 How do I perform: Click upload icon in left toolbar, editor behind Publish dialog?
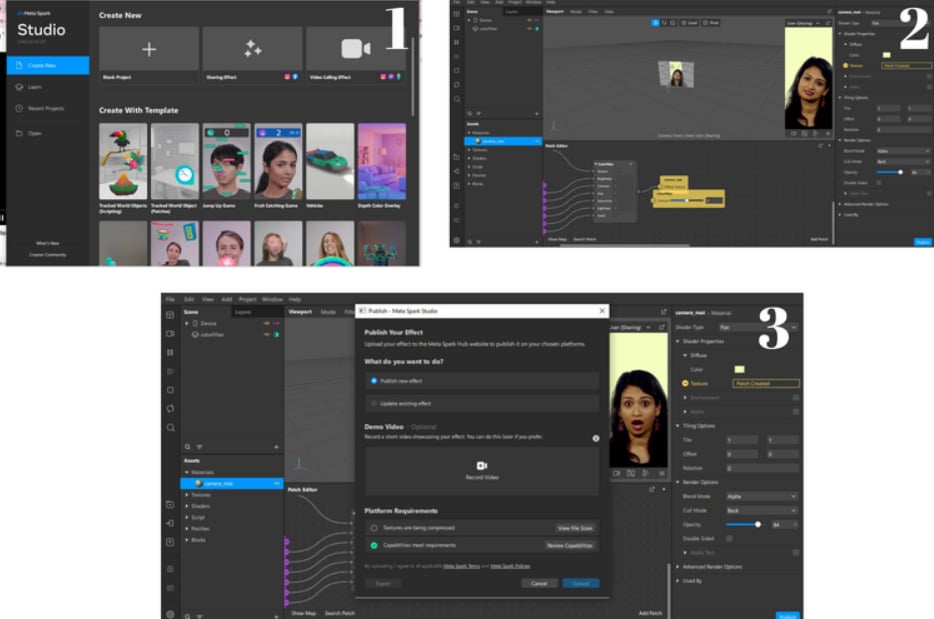(170, 542)
